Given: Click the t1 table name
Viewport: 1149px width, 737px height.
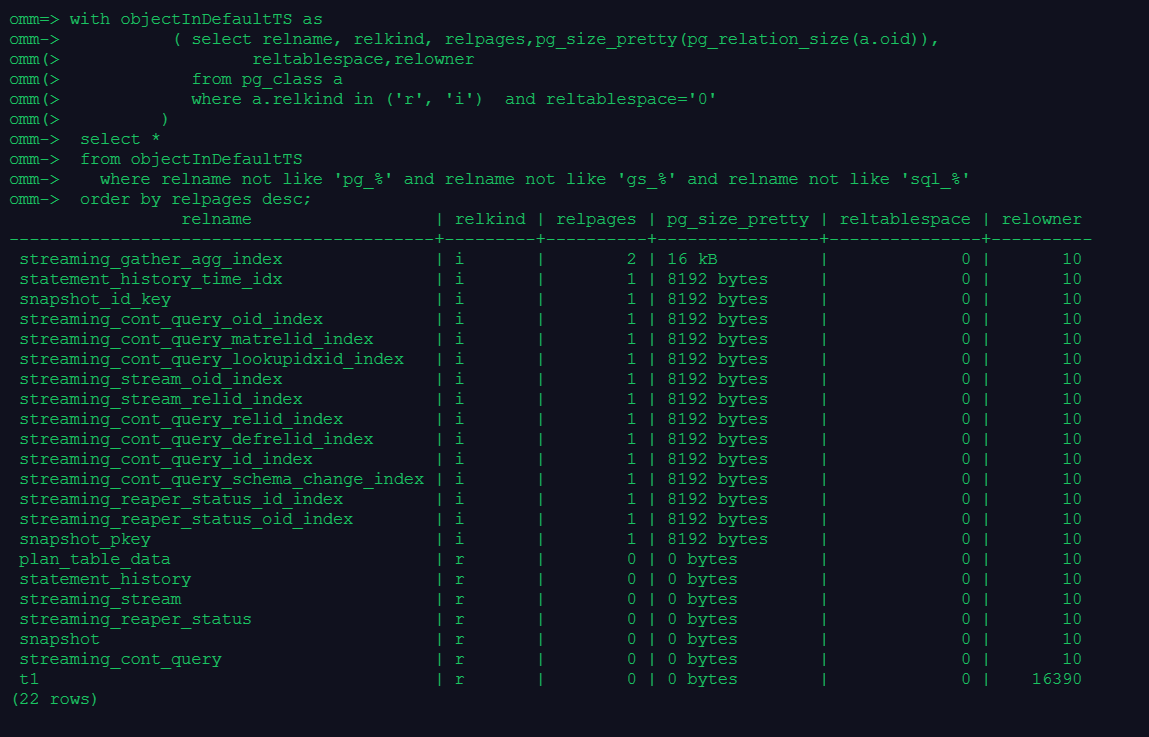Looking at the screenshot, I should (x=29, y=679).
